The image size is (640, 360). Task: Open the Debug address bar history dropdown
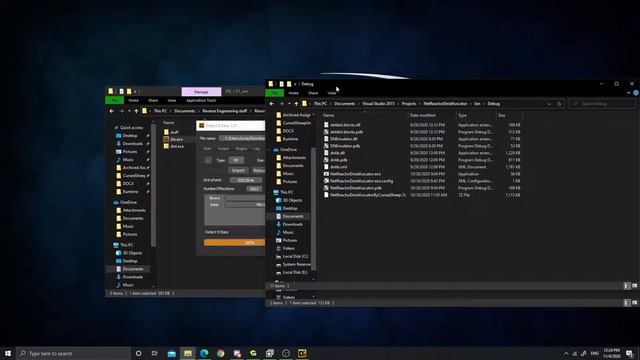[549, 104]
